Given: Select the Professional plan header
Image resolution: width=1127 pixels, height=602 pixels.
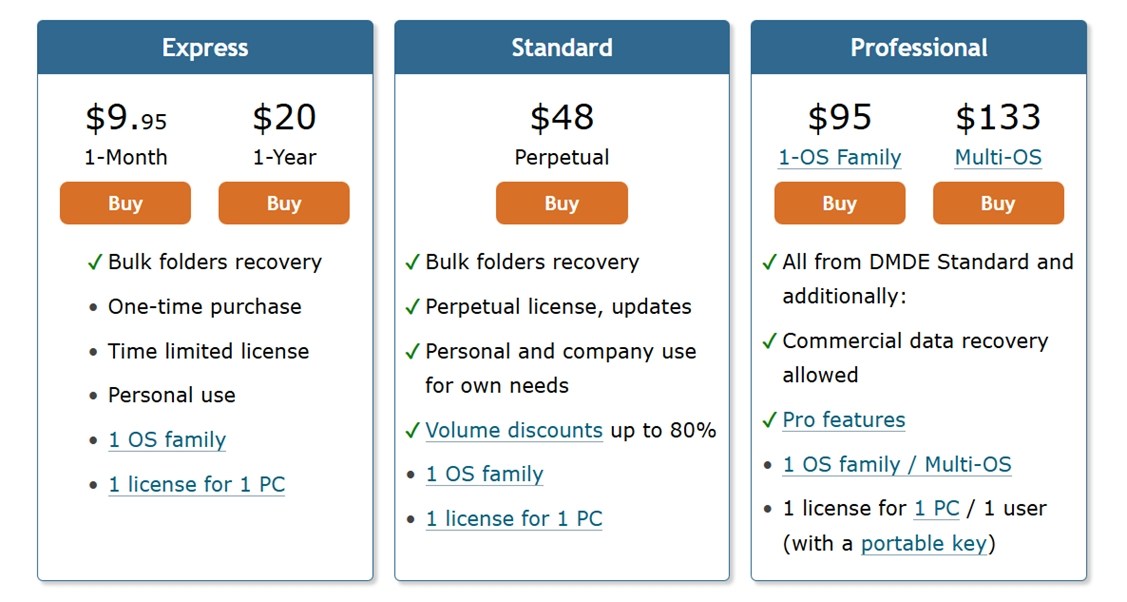Looking at the screenshot, I should coord(918,46).
